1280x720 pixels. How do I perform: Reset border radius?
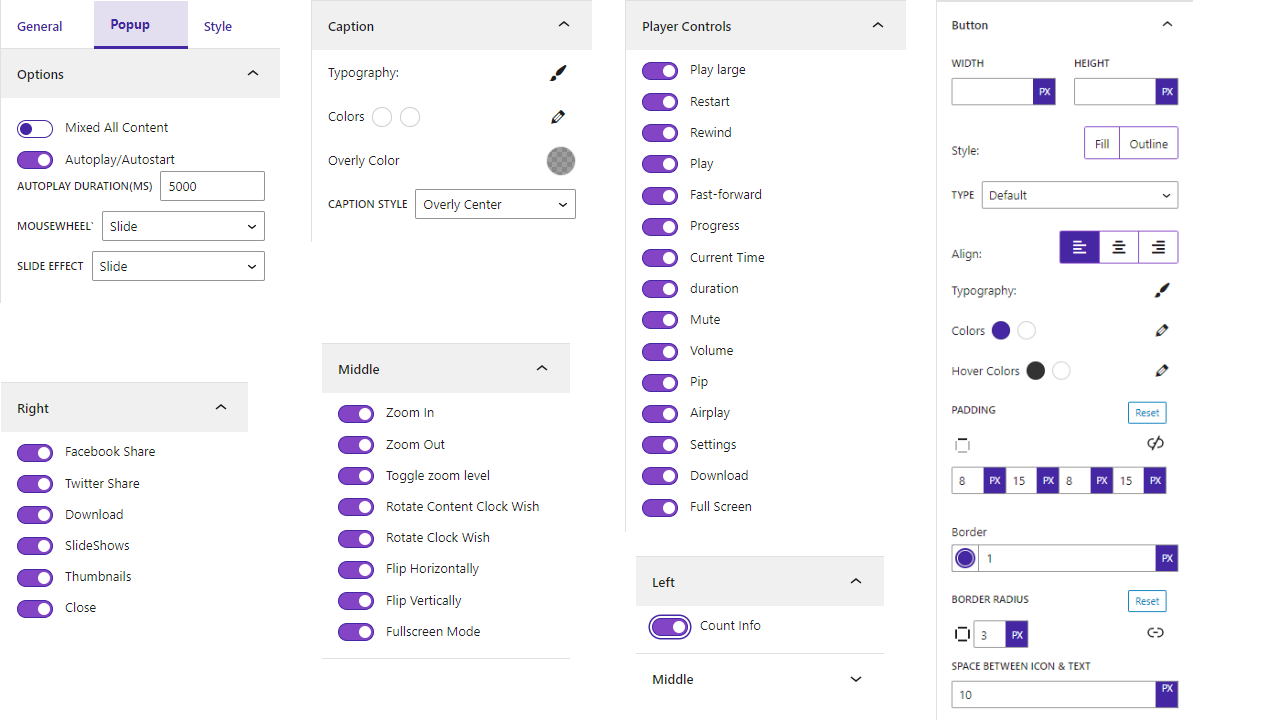tap(1147, 601)
